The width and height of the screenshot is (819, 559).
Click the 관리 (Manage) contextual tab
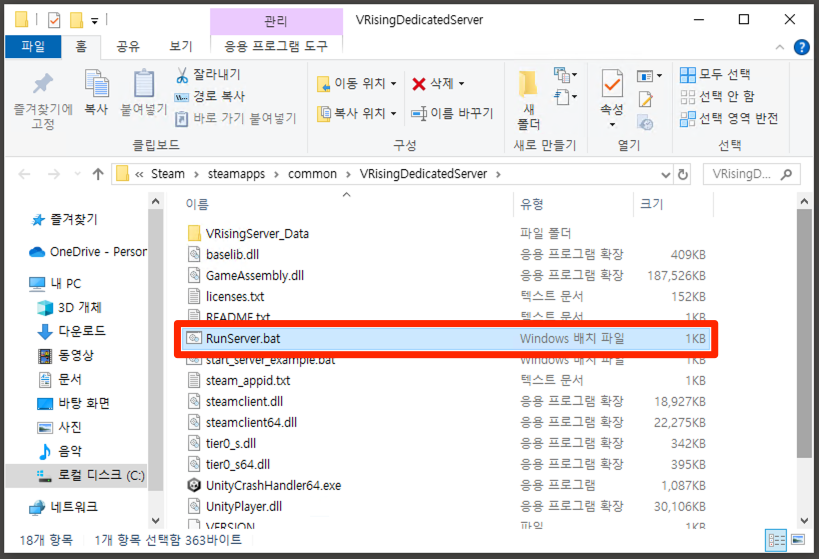[x=276, y=21]
